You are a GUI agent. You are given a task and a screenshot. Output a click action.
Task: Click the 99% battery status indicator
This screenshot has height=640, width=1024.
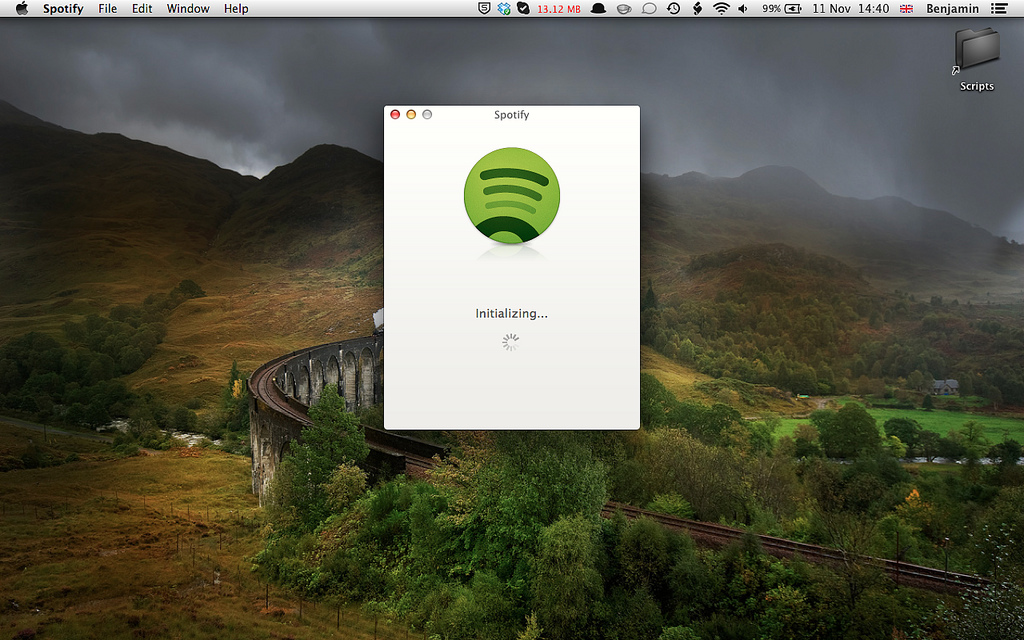[x=782, y=8]
